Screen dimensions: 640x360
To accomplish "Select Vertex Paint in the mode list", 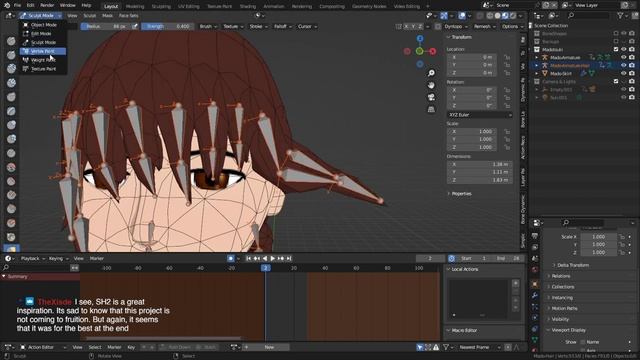I will (x=43, y=51).
